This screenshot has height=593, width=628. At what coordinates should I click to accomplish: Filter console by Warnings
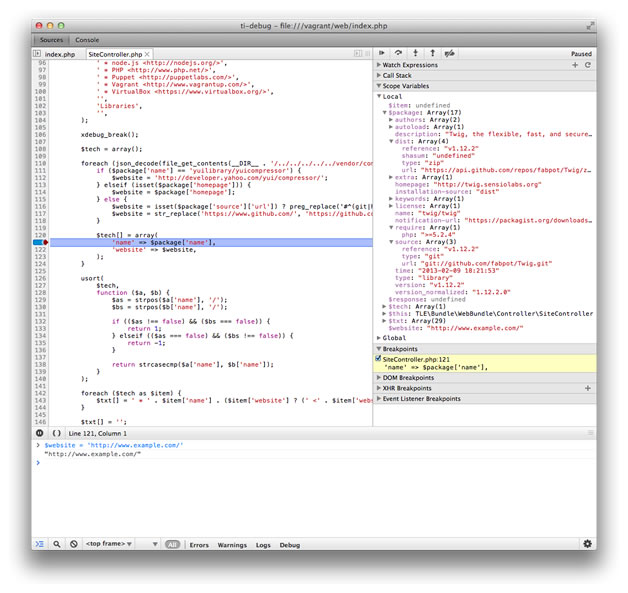point(232,545)
